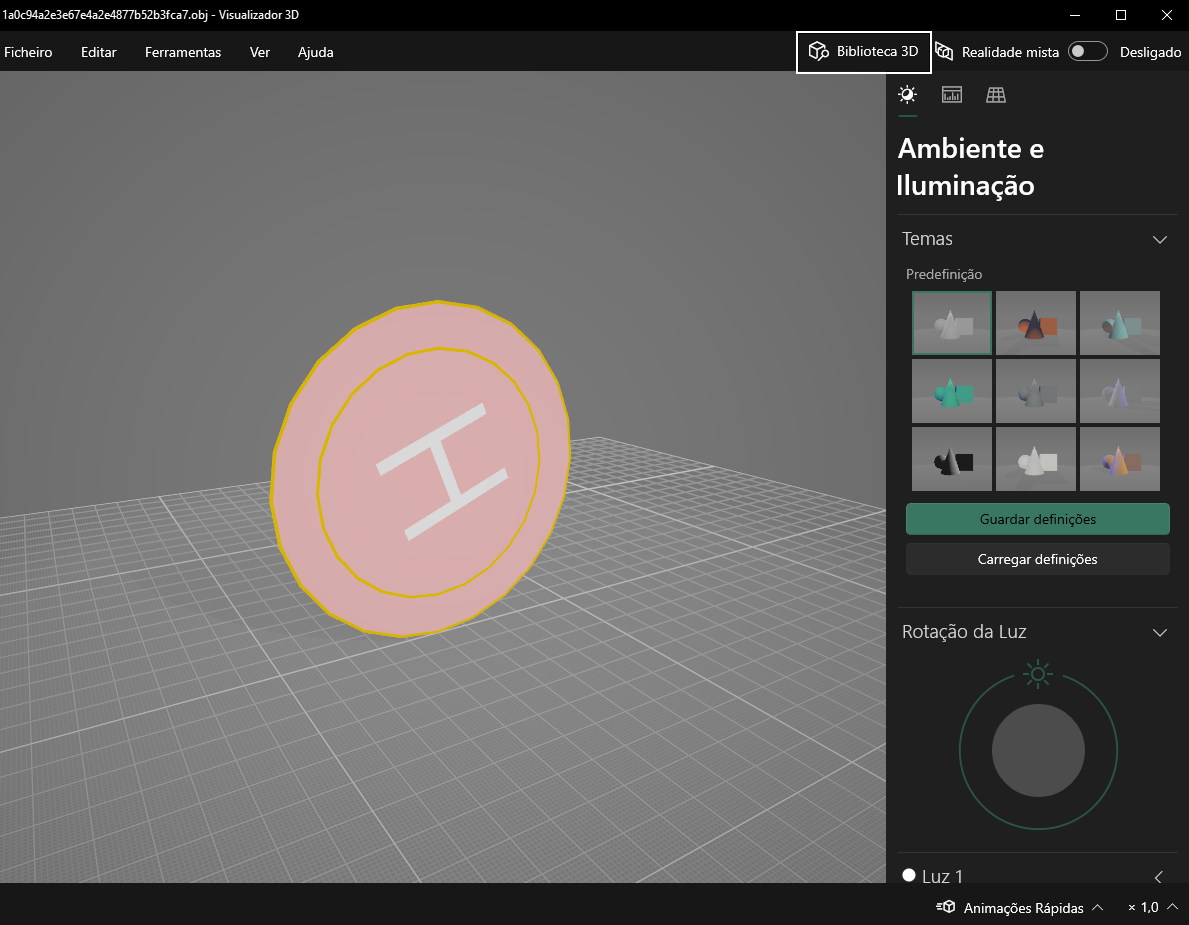Viewport: 1189px width, 925px height.
Task: Open the Ficheiro menu
Action: (x=28, y=52)
